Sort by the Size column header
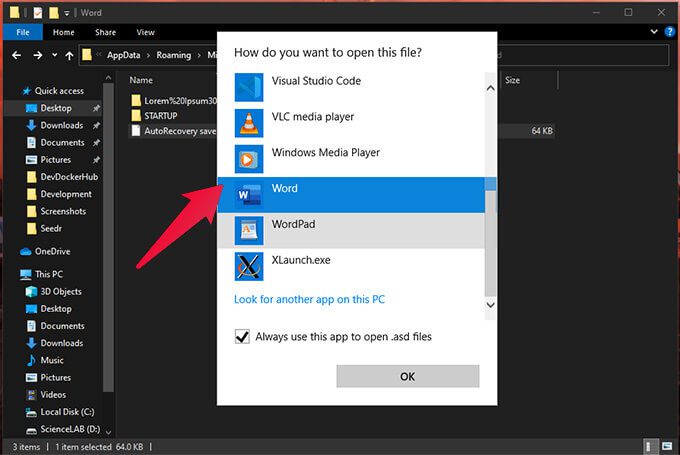Viewport: 680px width, 455px height. (512, 80)
